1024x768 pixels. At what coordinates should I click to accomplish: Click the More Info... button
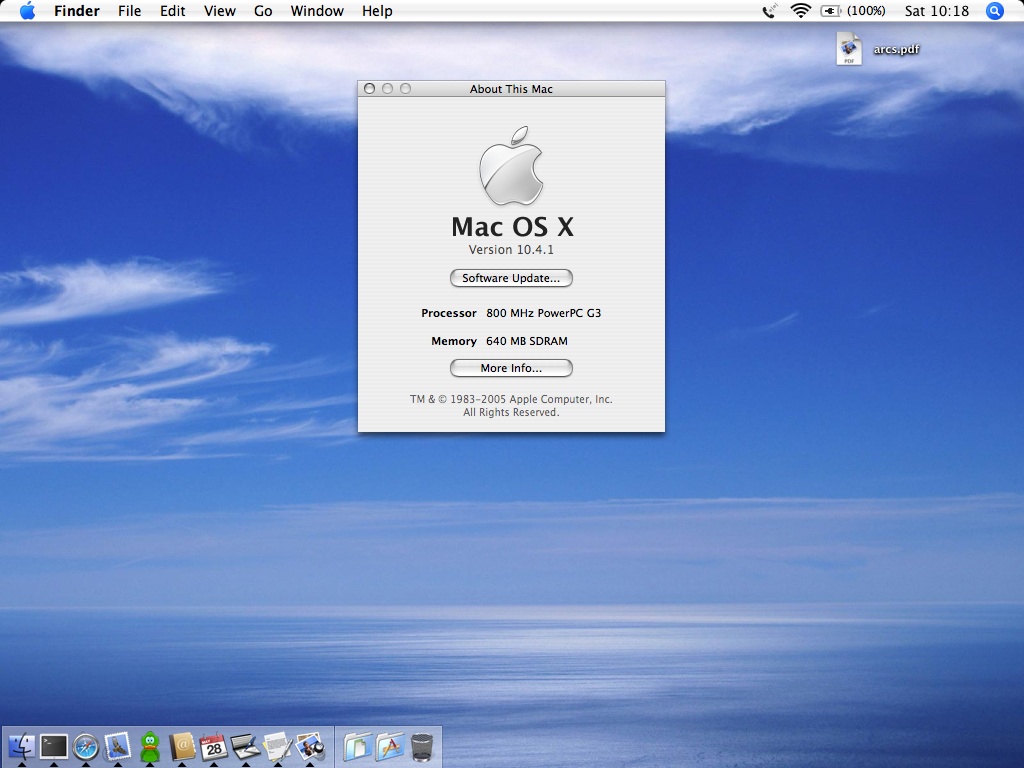(x=511, y=368)
